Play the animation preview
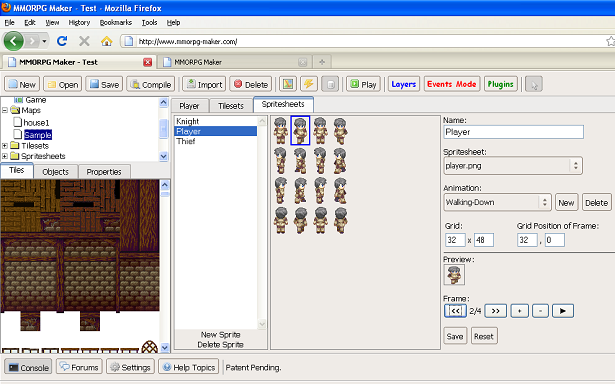Screen dimensions: 615x384 (563, 311)
